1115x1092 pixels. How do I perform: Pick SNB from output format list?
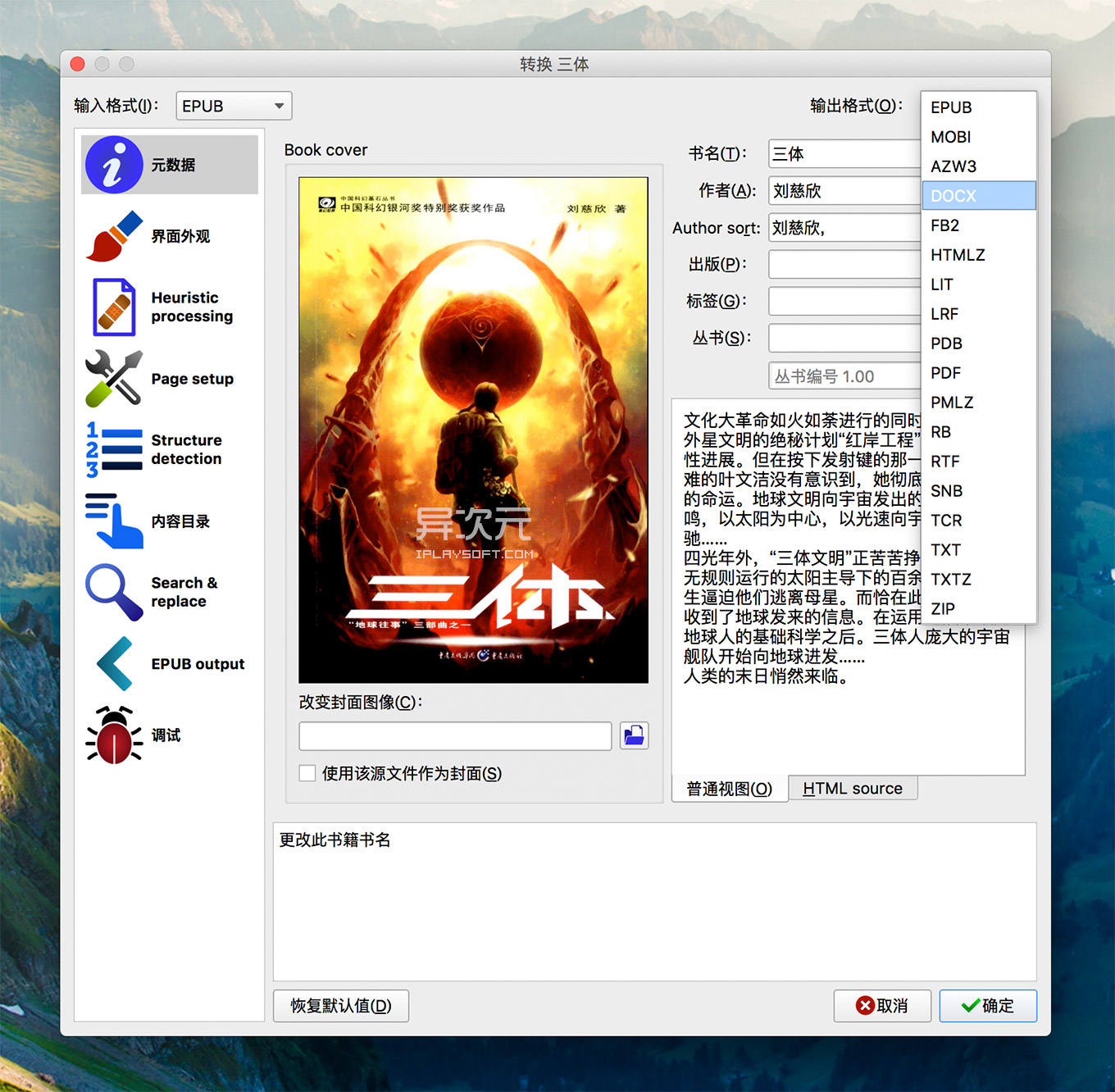point(979,491)
